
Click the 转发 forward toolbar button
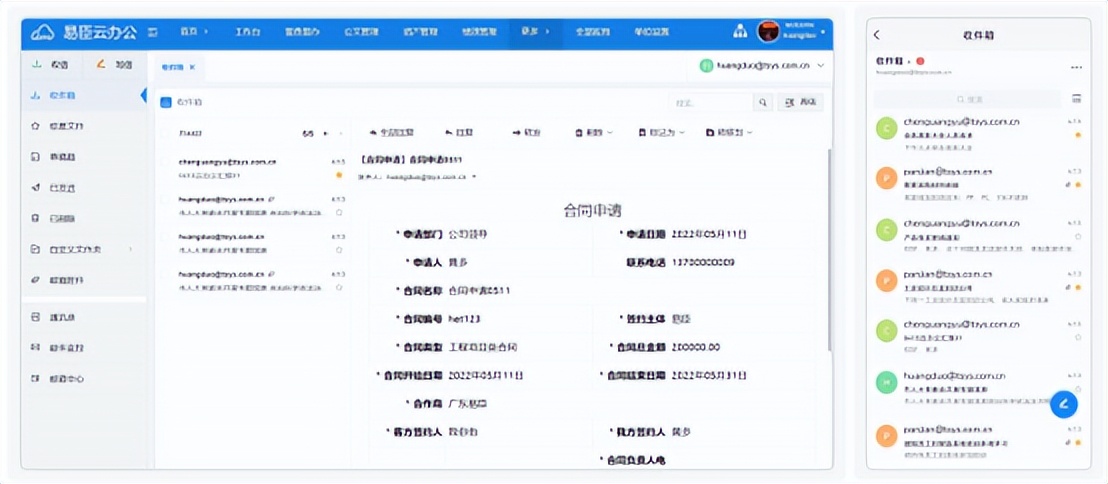526,132
